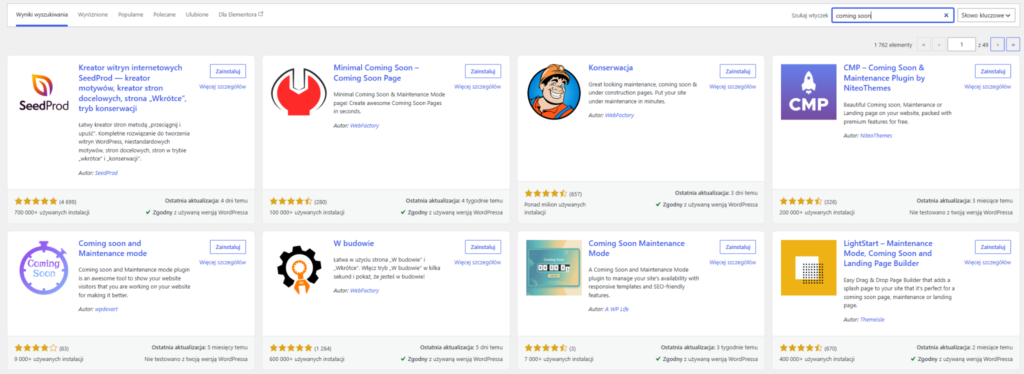The image size is (1024, 374).
Task: Open the SeedProd plugin title link
Action: pos(133,88)
